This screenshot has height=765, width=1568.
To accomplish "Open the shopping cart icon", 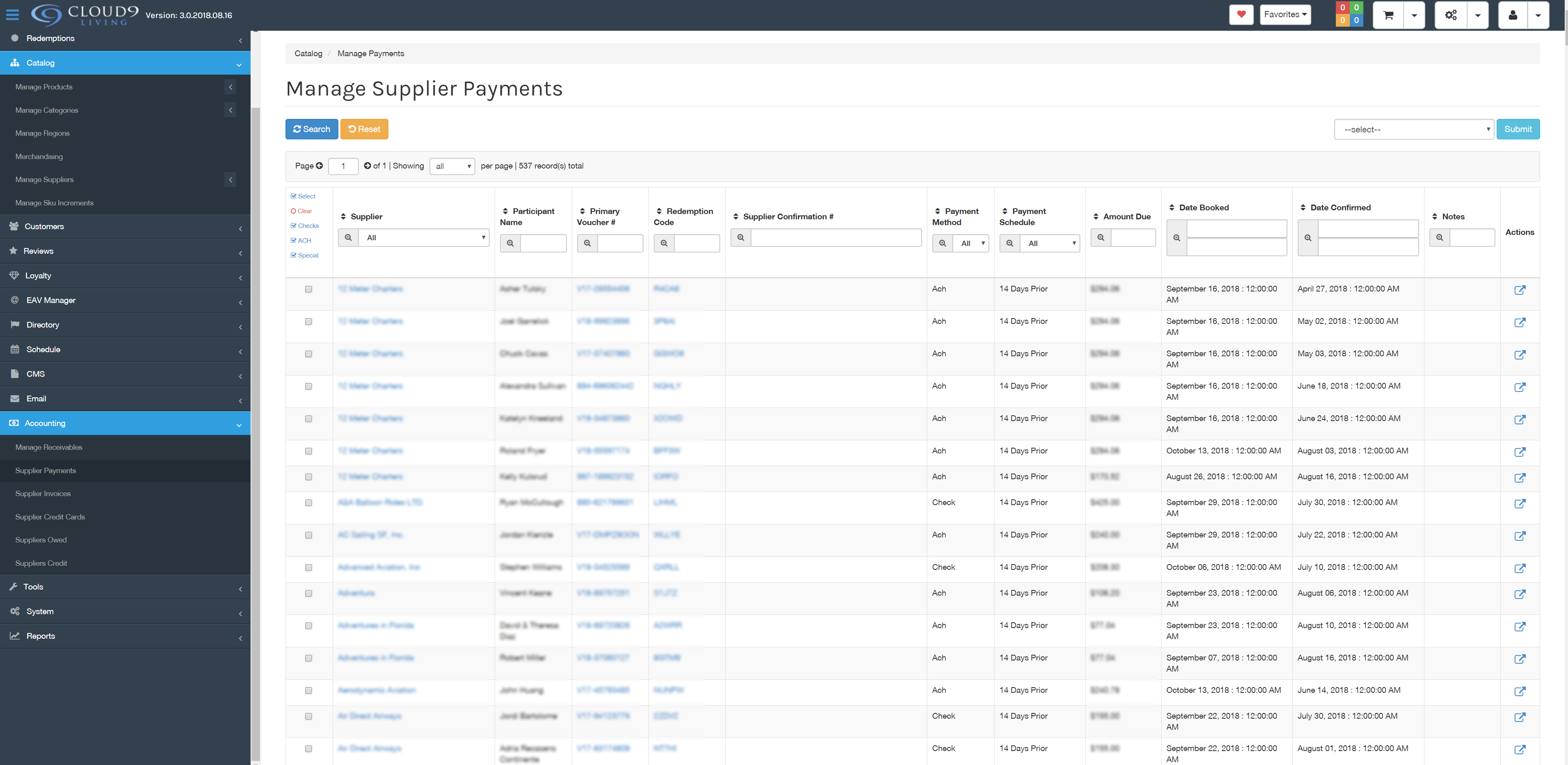I will [1388, 15].
